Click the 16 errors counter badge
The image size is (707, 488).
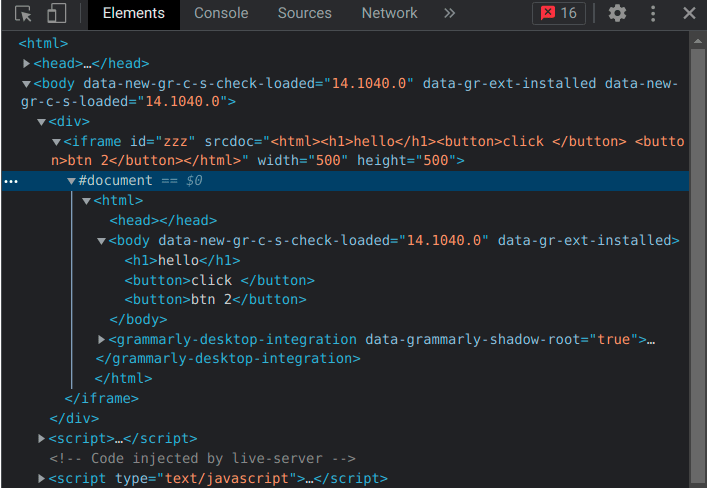pyautogui.click(x=559, y=13)
